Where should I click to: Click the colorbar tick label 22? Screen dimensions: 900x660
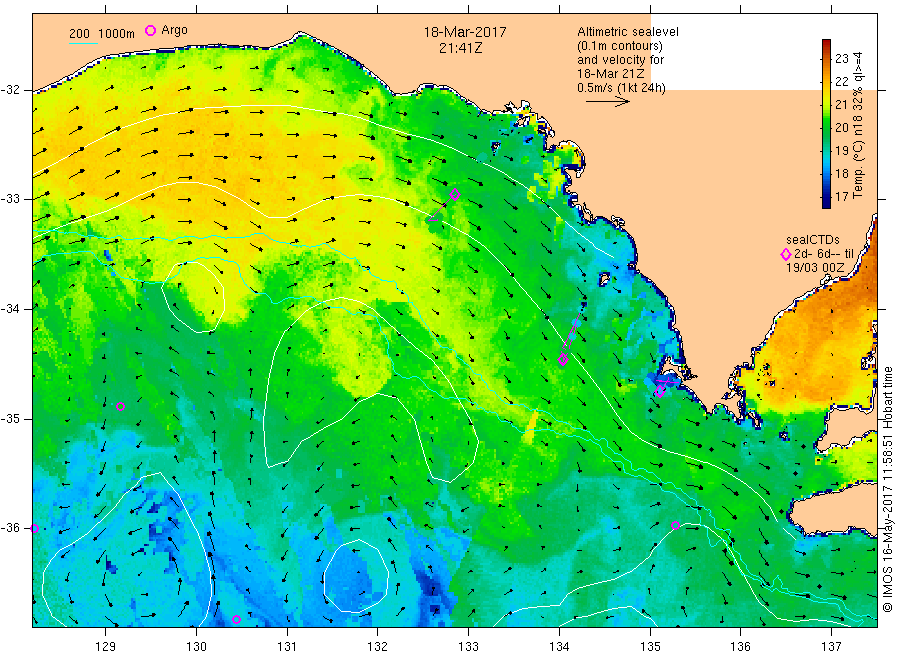point(841,81)
